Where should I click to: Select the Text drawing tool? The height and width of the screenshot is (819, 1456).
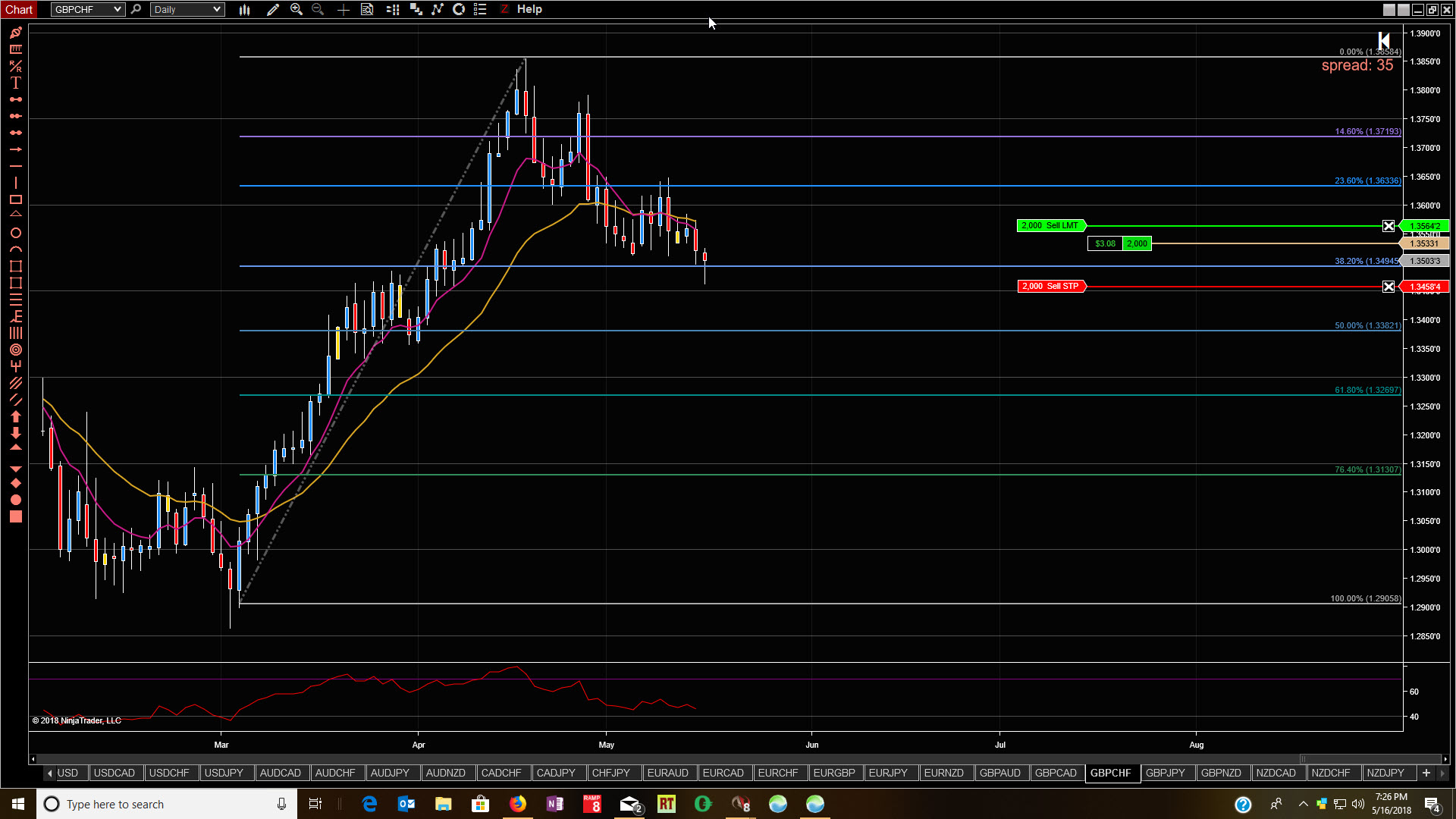click(15, 83)
